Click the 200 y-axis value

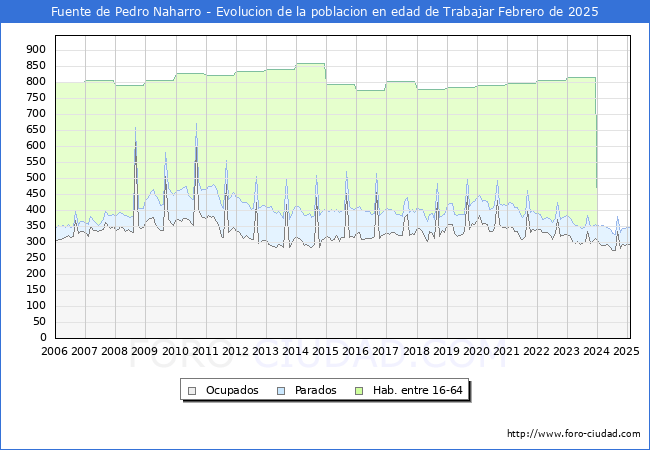(36, 273)
